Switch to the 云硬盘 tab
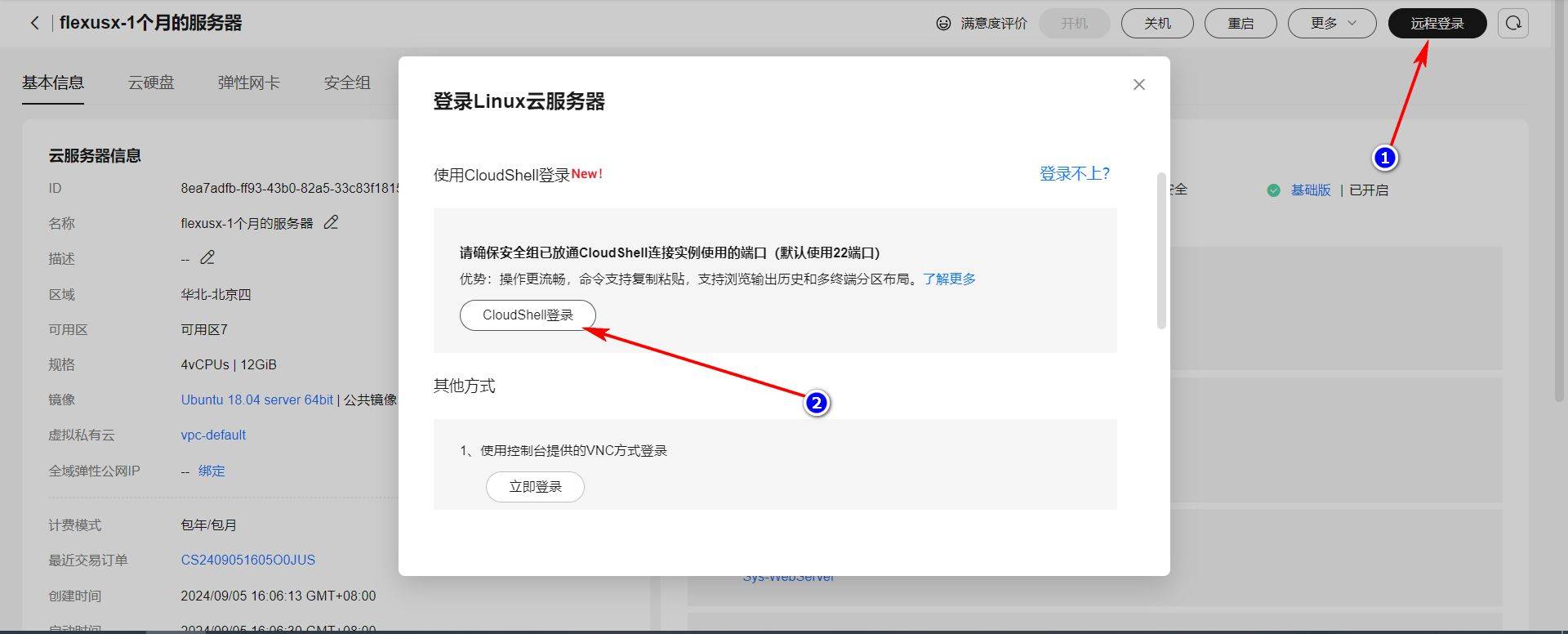Screen dimensions: 1568x634 click(x=151, y=83)
